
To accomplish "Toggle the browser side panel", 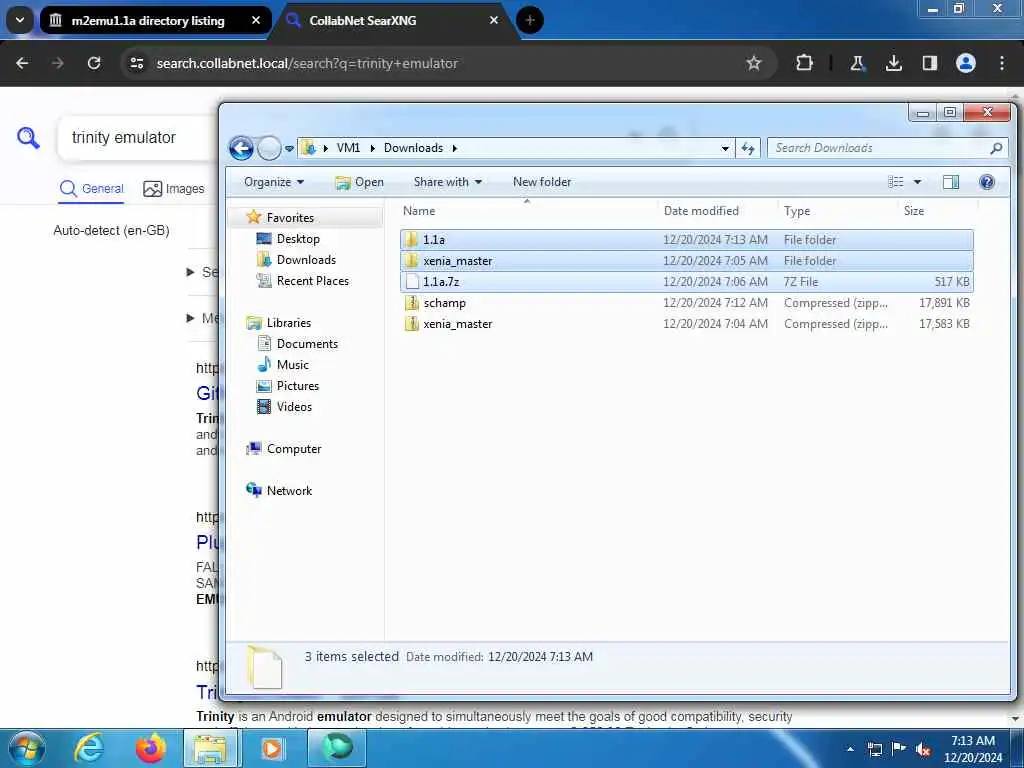I will click(x=929, y=63).
